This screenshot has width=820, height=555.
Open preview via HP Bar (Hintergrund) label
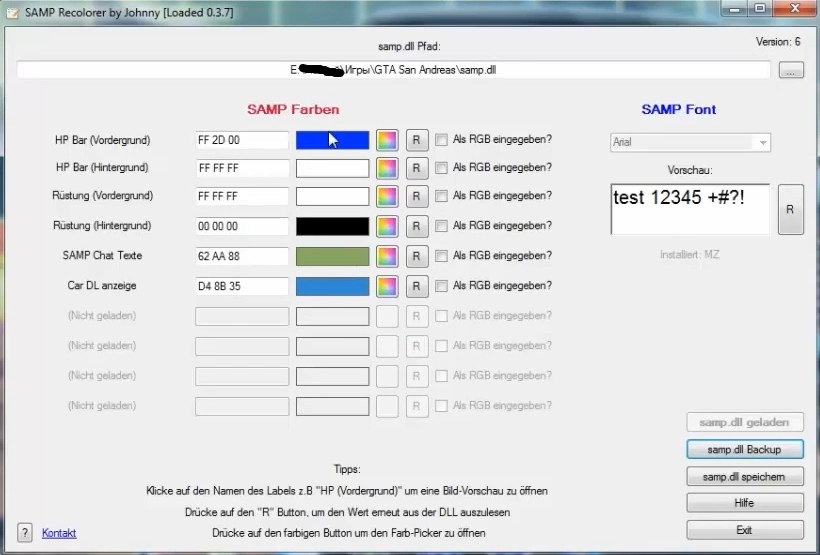pyautogui.click(x=102, y=168)
